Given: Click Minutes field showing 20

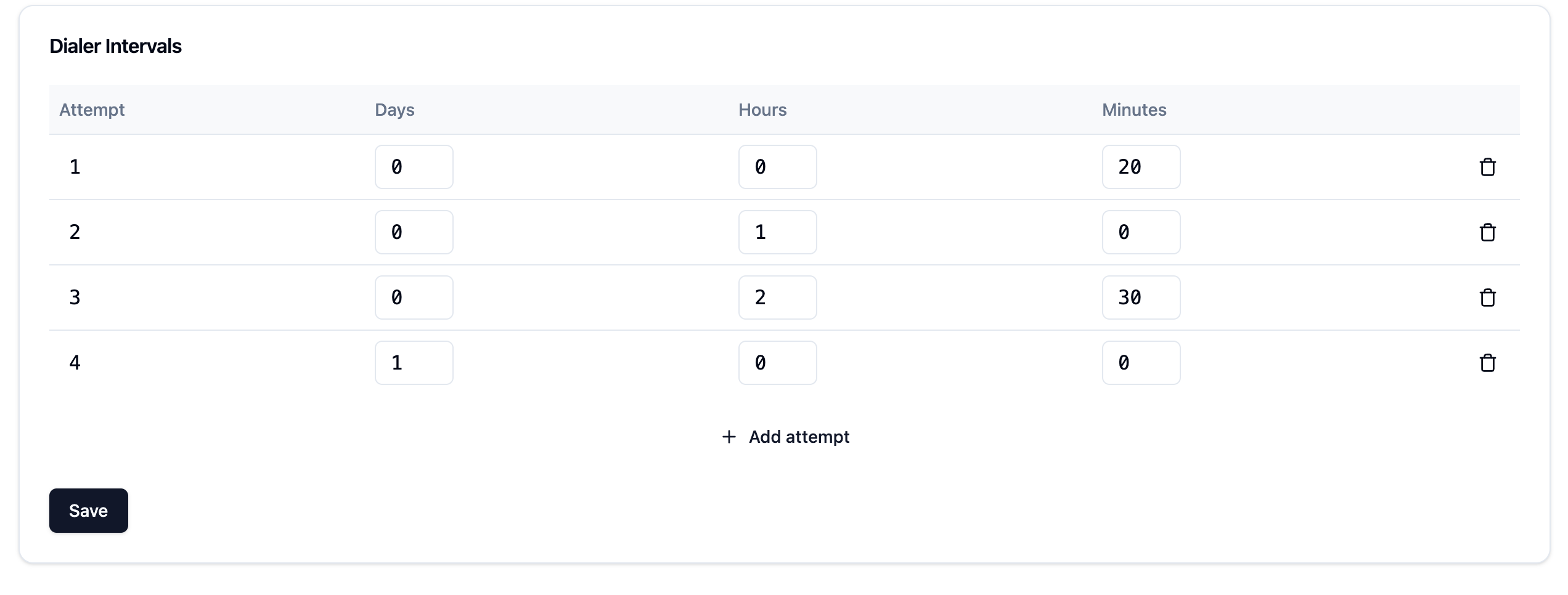Looking at the screenshot, I should (x=1141, y=167).
